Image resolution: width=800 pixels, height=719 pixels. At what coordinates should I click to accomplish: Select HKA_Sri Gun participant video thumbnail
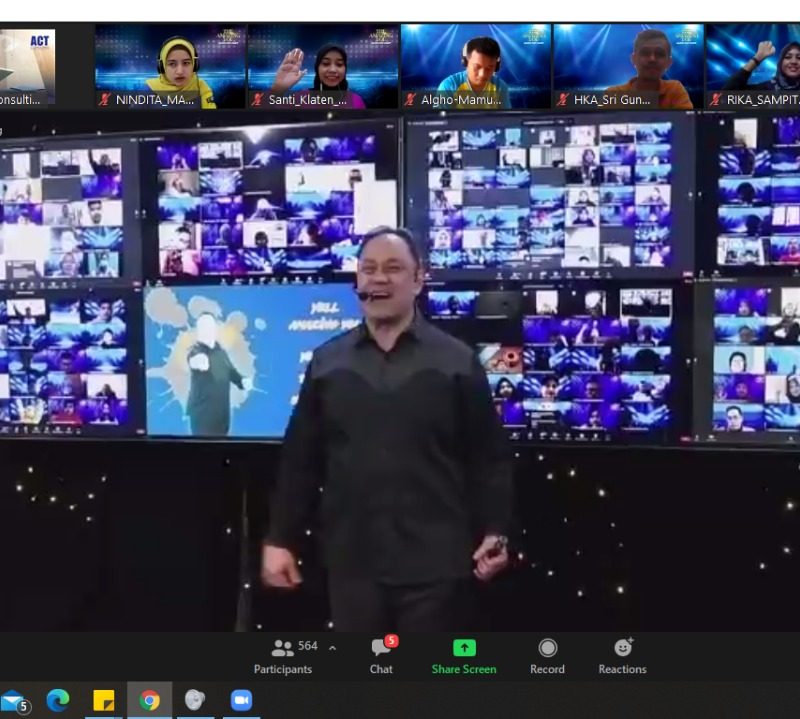point(628,65)
